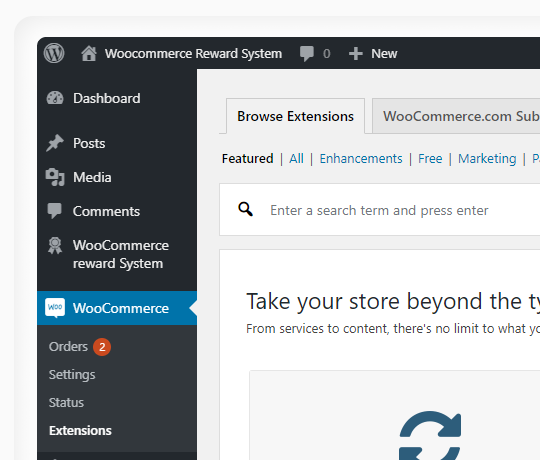The height and width of the screenshot is (460, 540).
Task: Click the home icon in admin bar
Action: [89, 54]
